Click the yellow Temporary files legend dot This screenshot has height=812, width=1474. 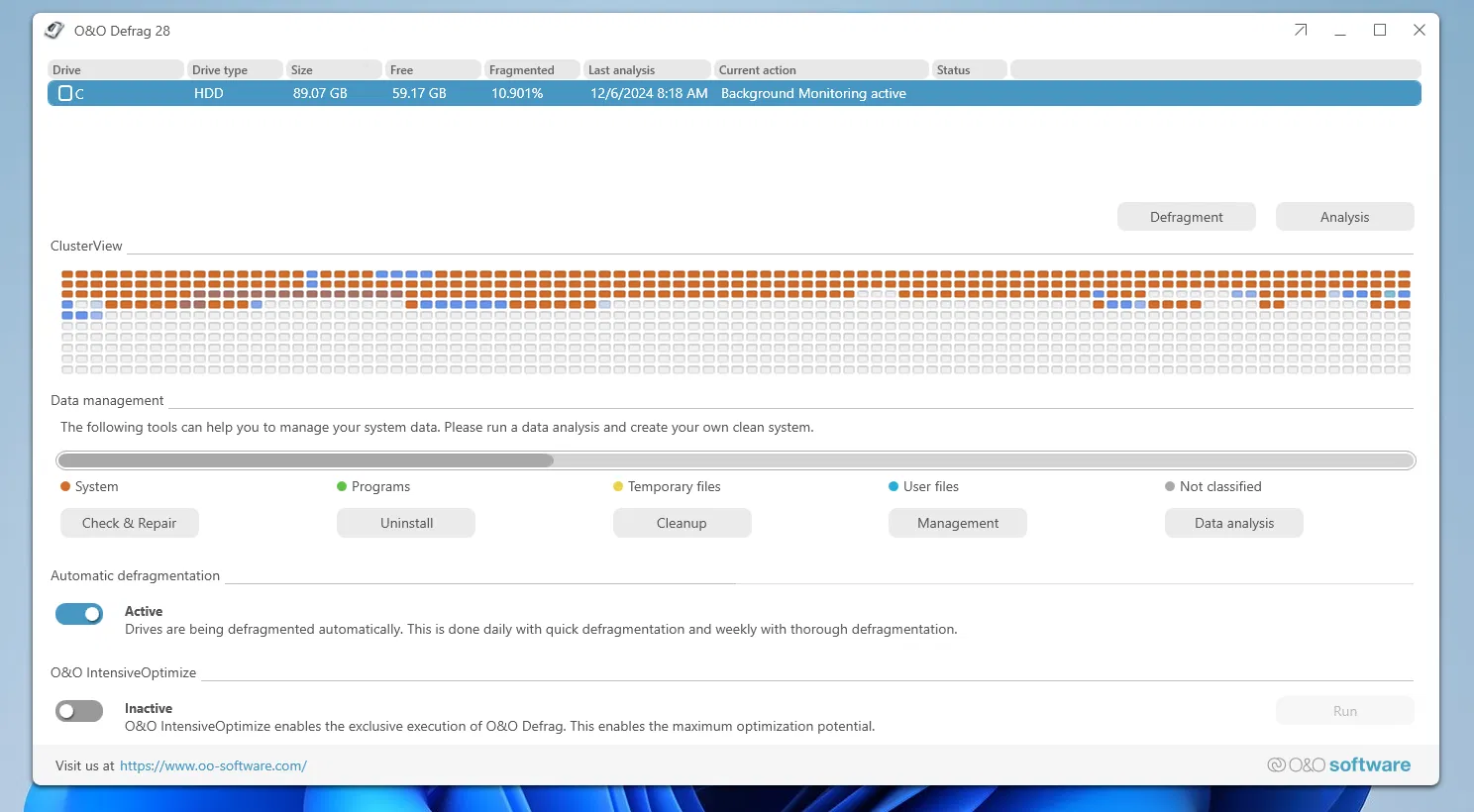[618, 486]
